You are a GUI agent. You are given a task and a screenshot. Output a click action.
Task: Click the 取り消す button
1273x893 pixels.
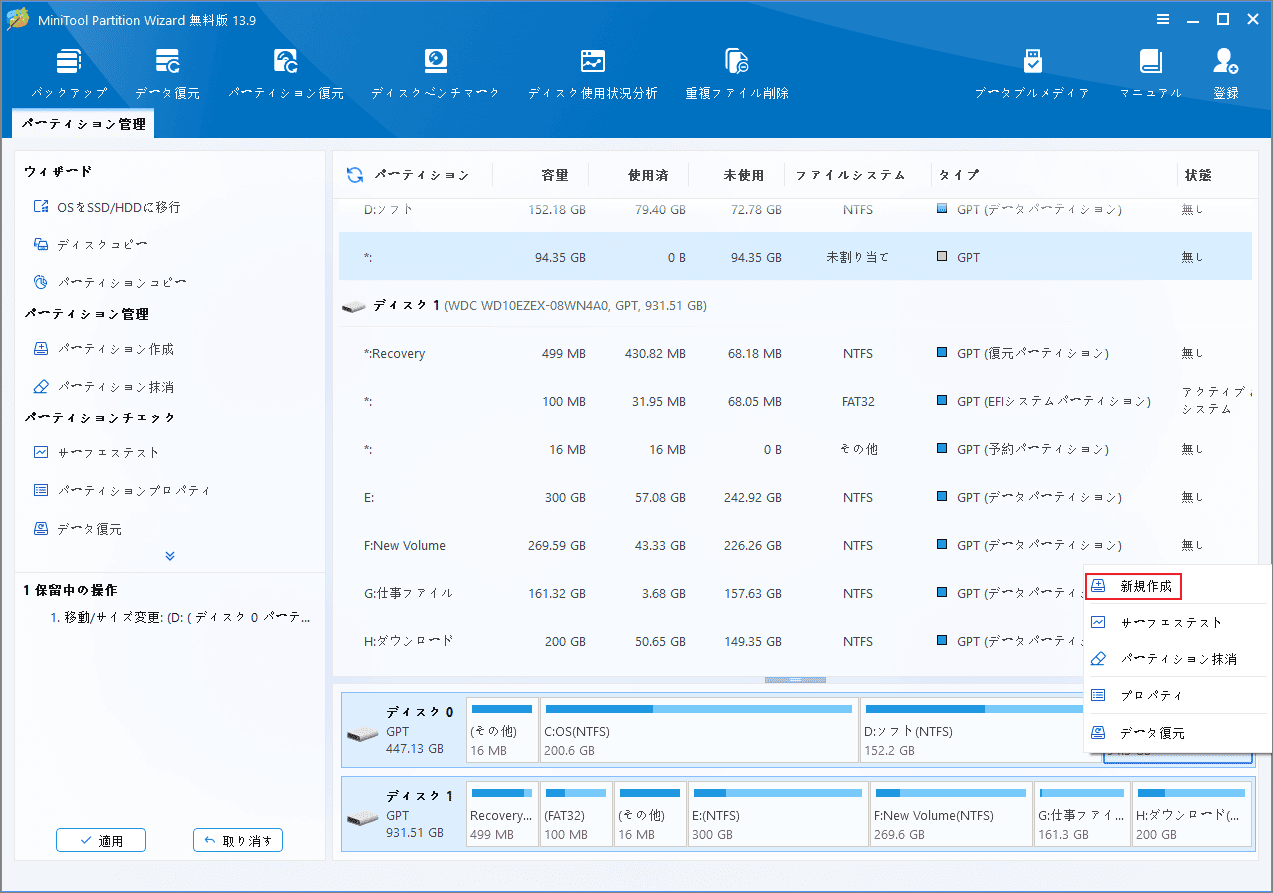click(x=238, y=840)
